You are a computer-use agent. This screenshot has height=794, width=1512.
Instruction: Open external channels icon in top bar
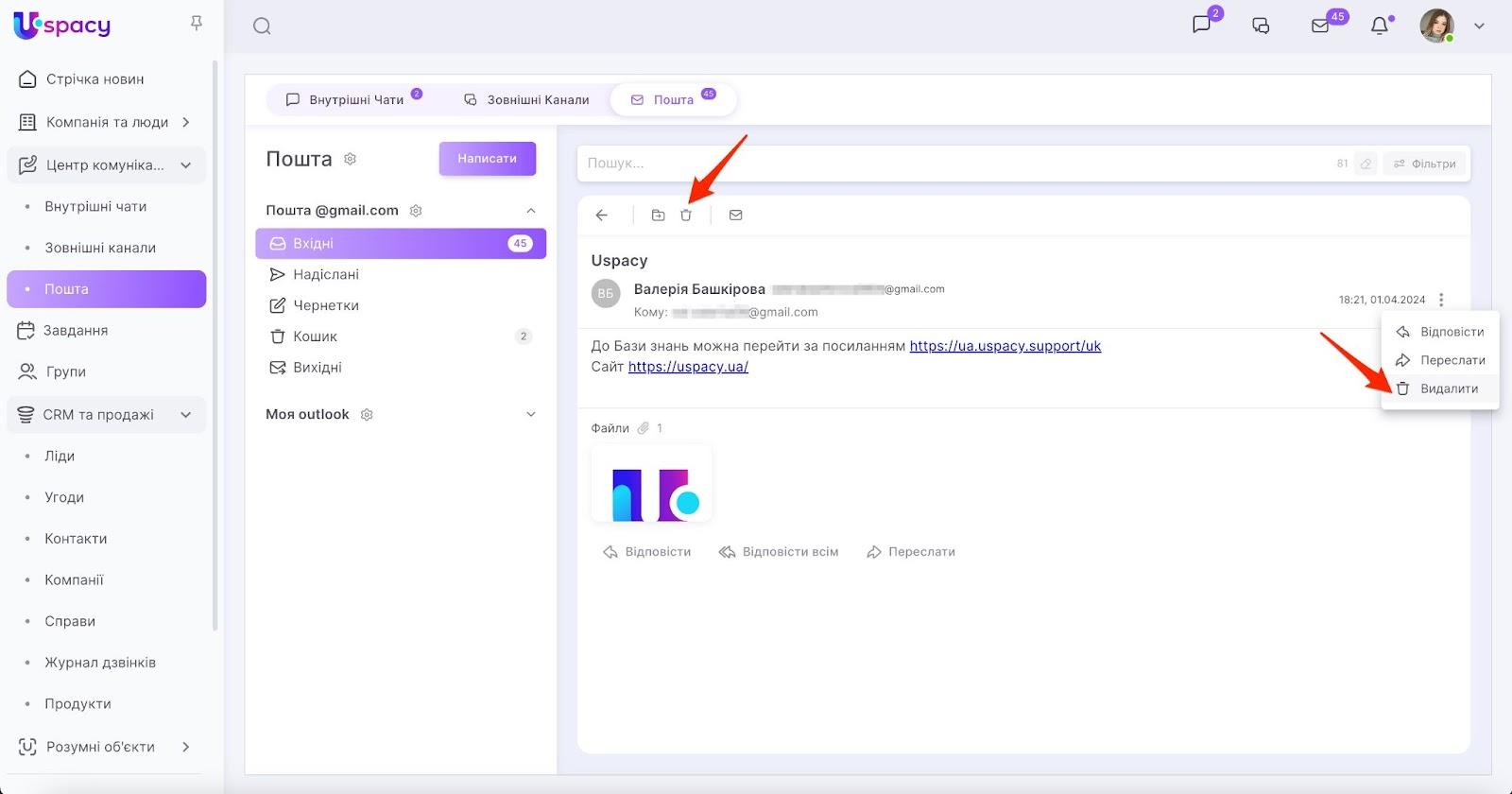click(1261, 26)
